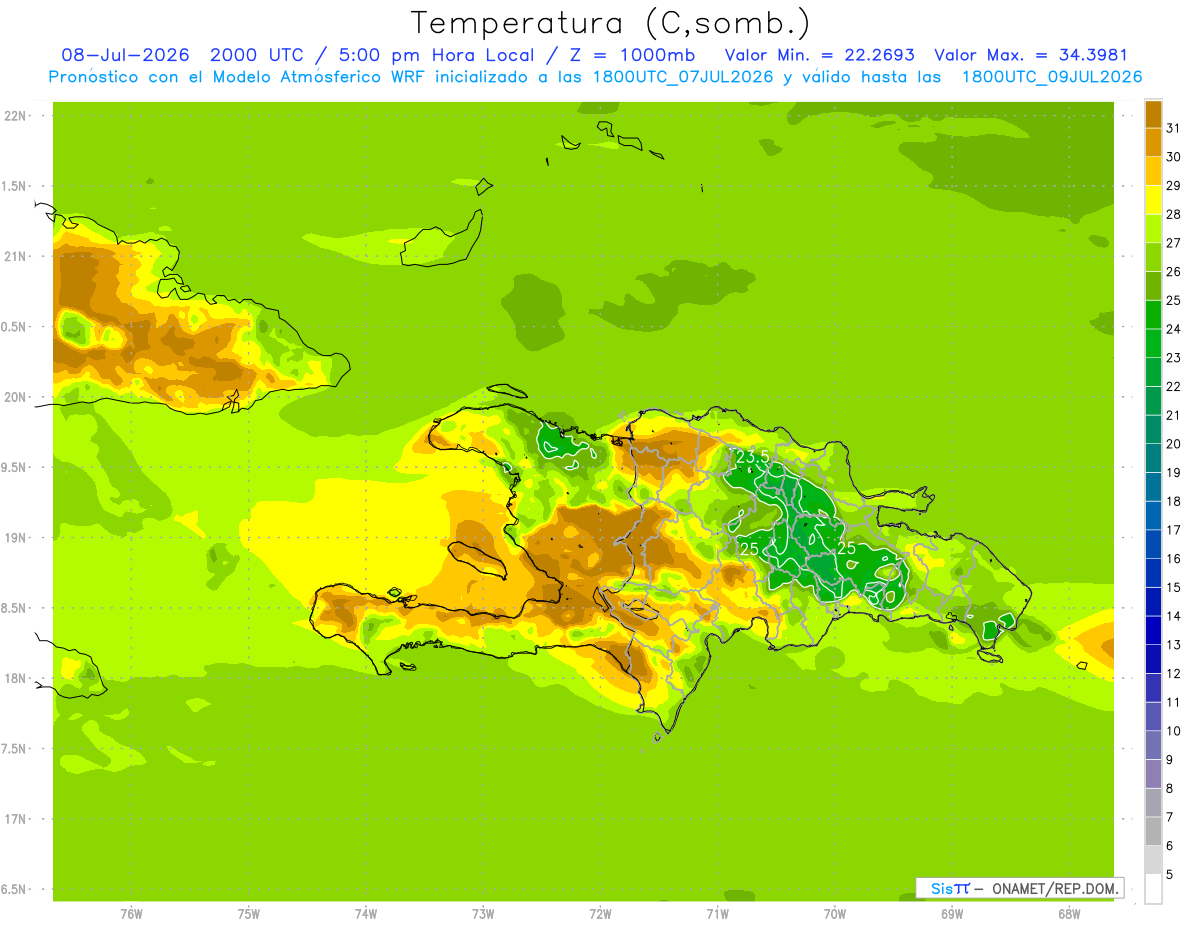
Task: Click the "71W" longitude axis label
Action: [717, 913]
